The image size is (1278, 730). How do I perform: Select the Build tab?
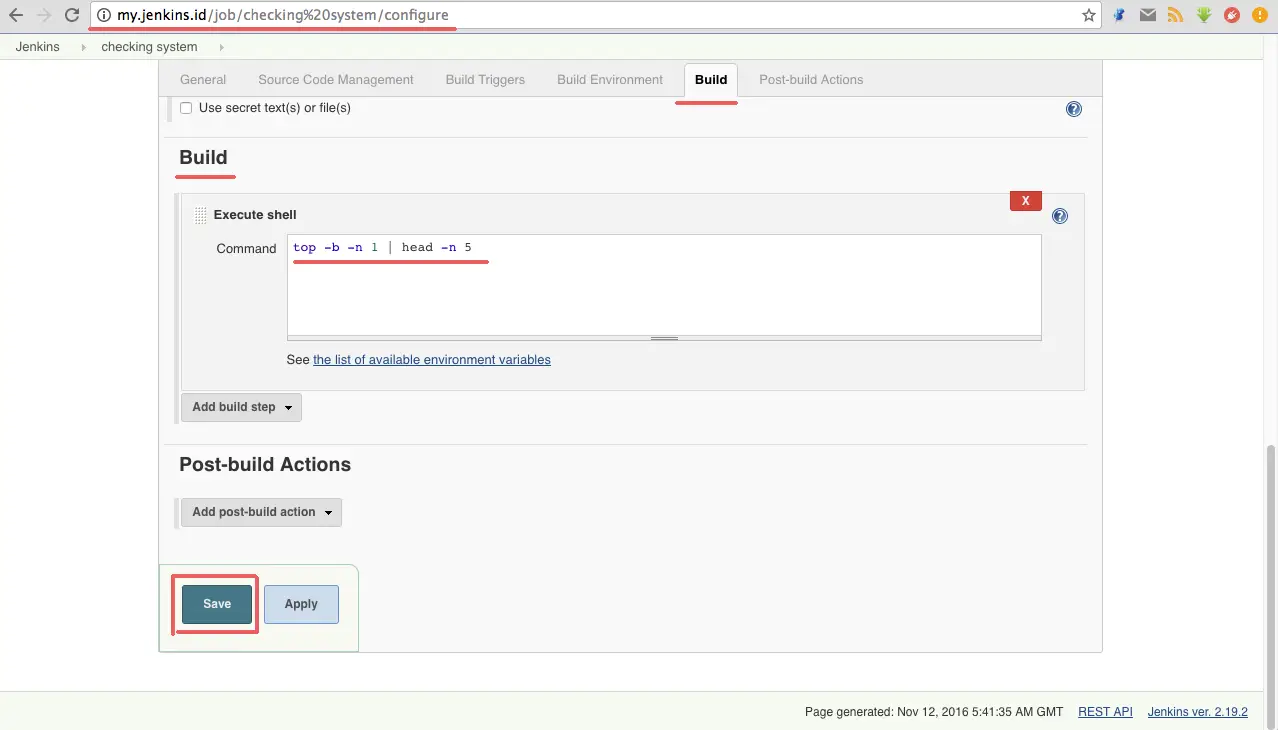coord(711,80)
